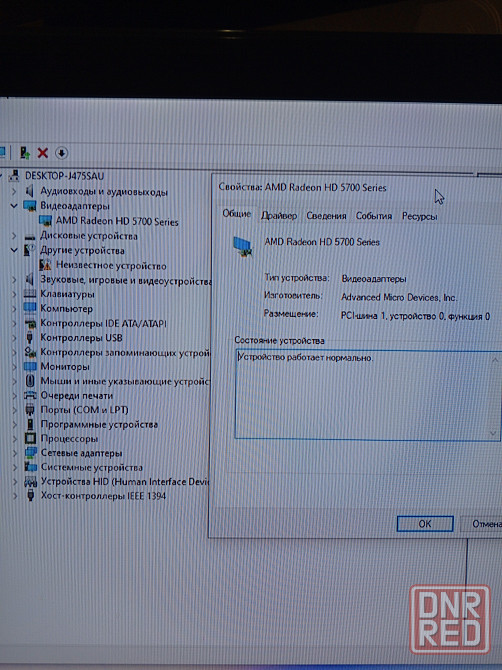
Task: Click the download arrow toolbar icon
Action: pos(62,153)
